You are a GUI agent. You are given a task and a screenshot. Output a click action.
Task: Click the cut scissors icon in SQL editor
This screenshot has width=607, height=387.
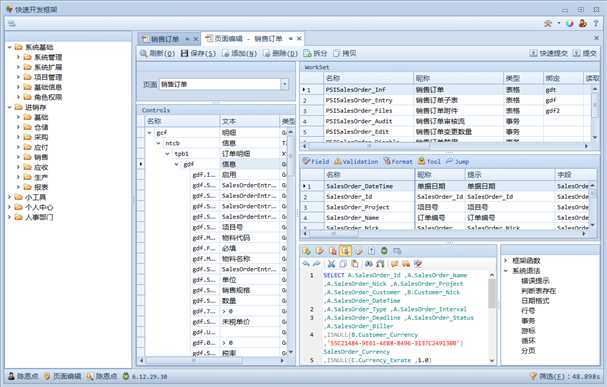[x=331, y=264]
